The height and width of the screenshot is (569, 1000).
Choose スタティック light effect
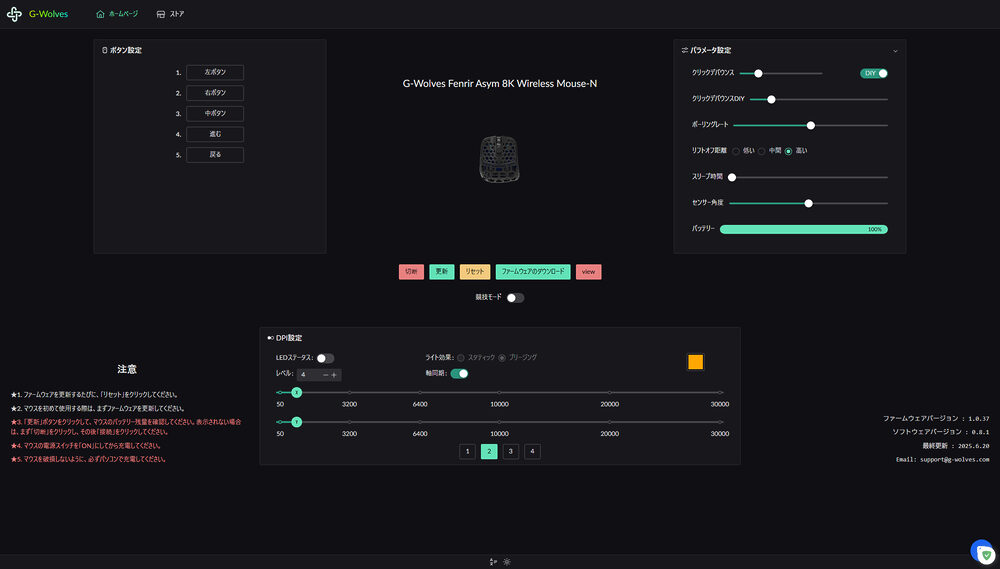pyautogui.click(x=460, y=358)
